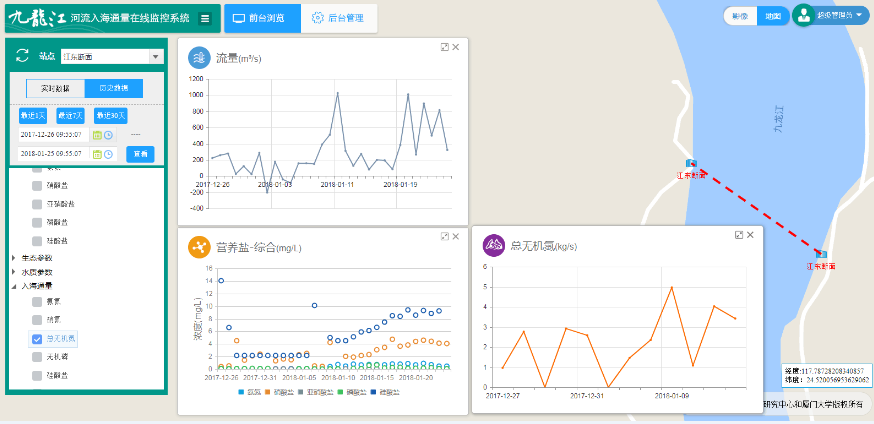Click the 查询 button
Viewport: 874px width, 424px height.
pyautogui.click(x=140, y=154)
